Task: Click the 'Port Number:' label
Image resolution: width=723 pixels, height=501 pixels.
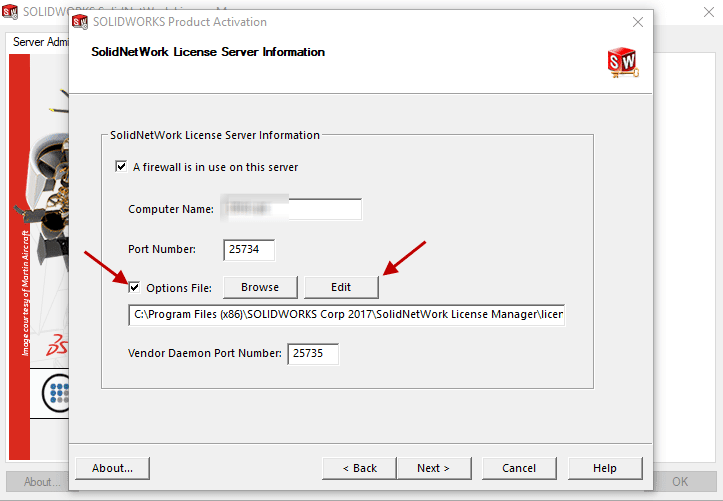Action: [162, 249]
